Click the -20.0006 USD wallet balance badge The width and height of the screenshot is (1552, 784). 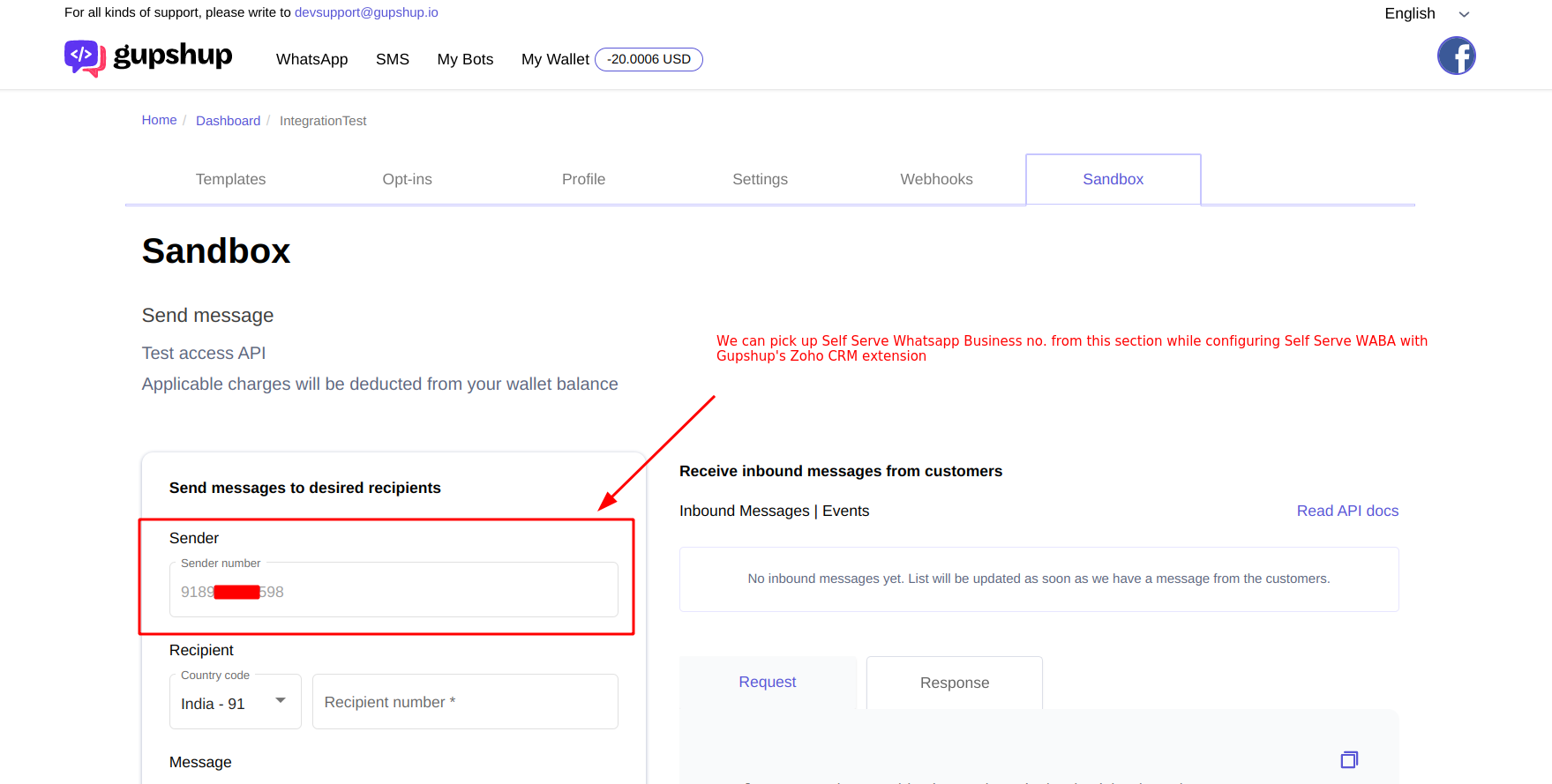coord(649,59)
